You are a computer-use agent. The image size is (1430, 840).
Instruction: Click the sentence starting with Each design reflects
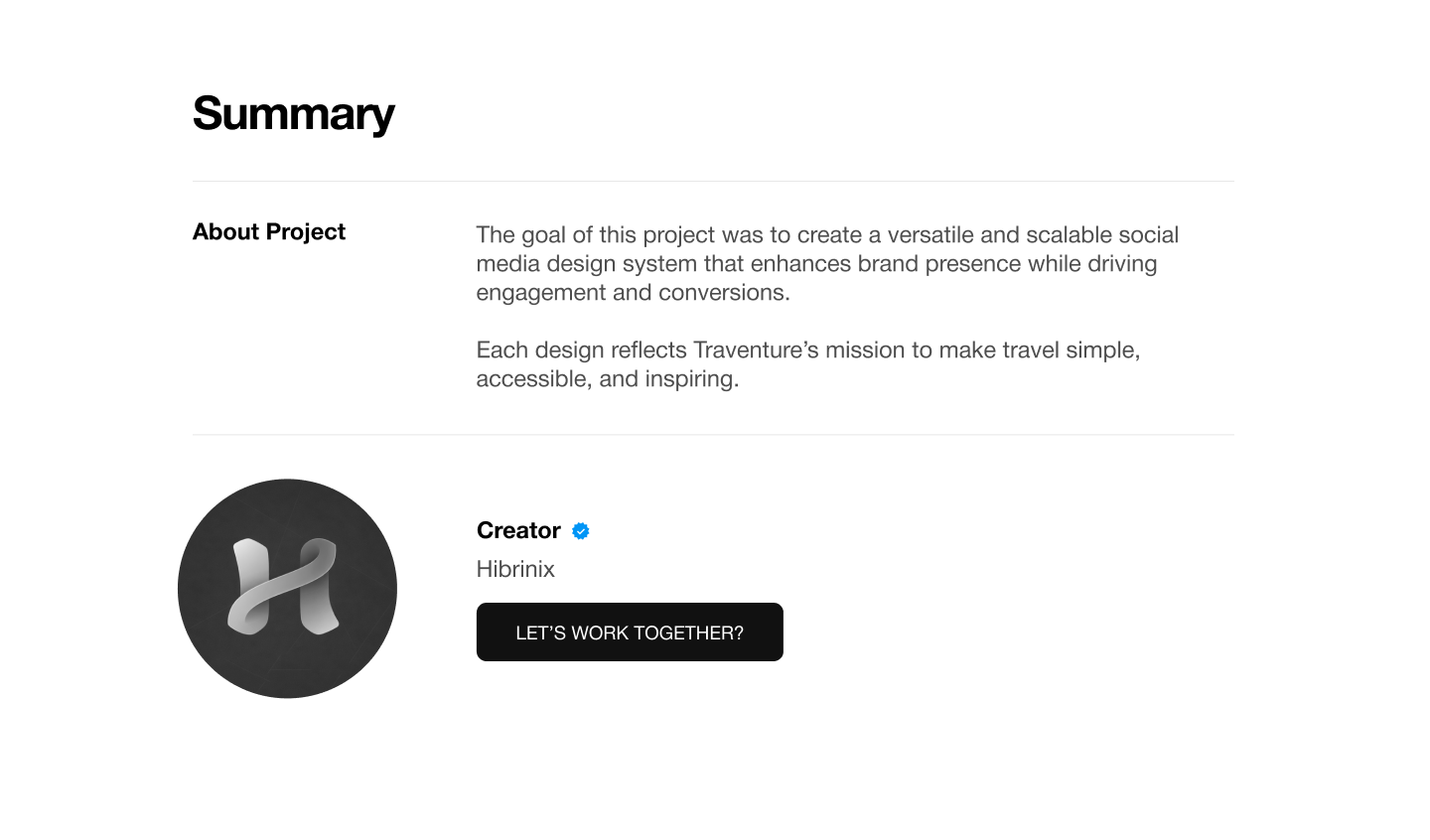[808, 364]
